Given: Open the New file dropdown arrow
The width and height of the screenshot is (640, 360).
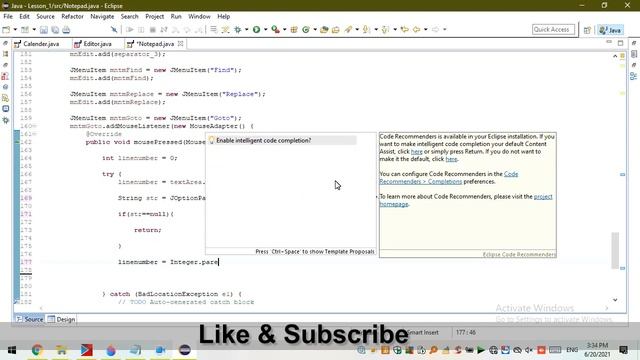Looking at the screenshot, I should click(15, 29).
